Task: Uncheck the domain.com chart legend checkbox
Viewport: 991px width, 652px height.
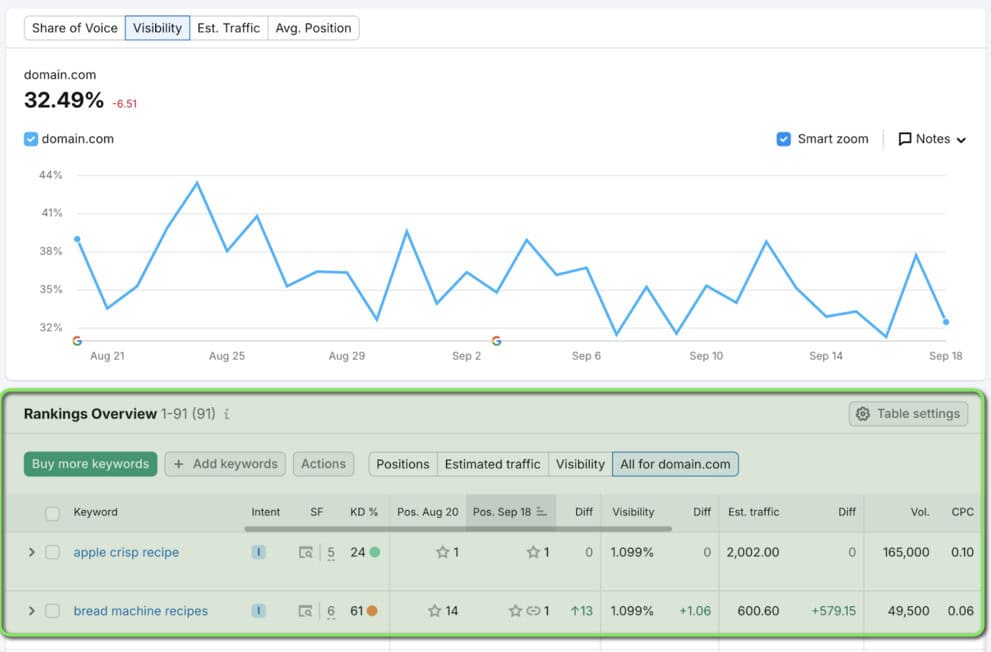Action: (x=30, y=139)
